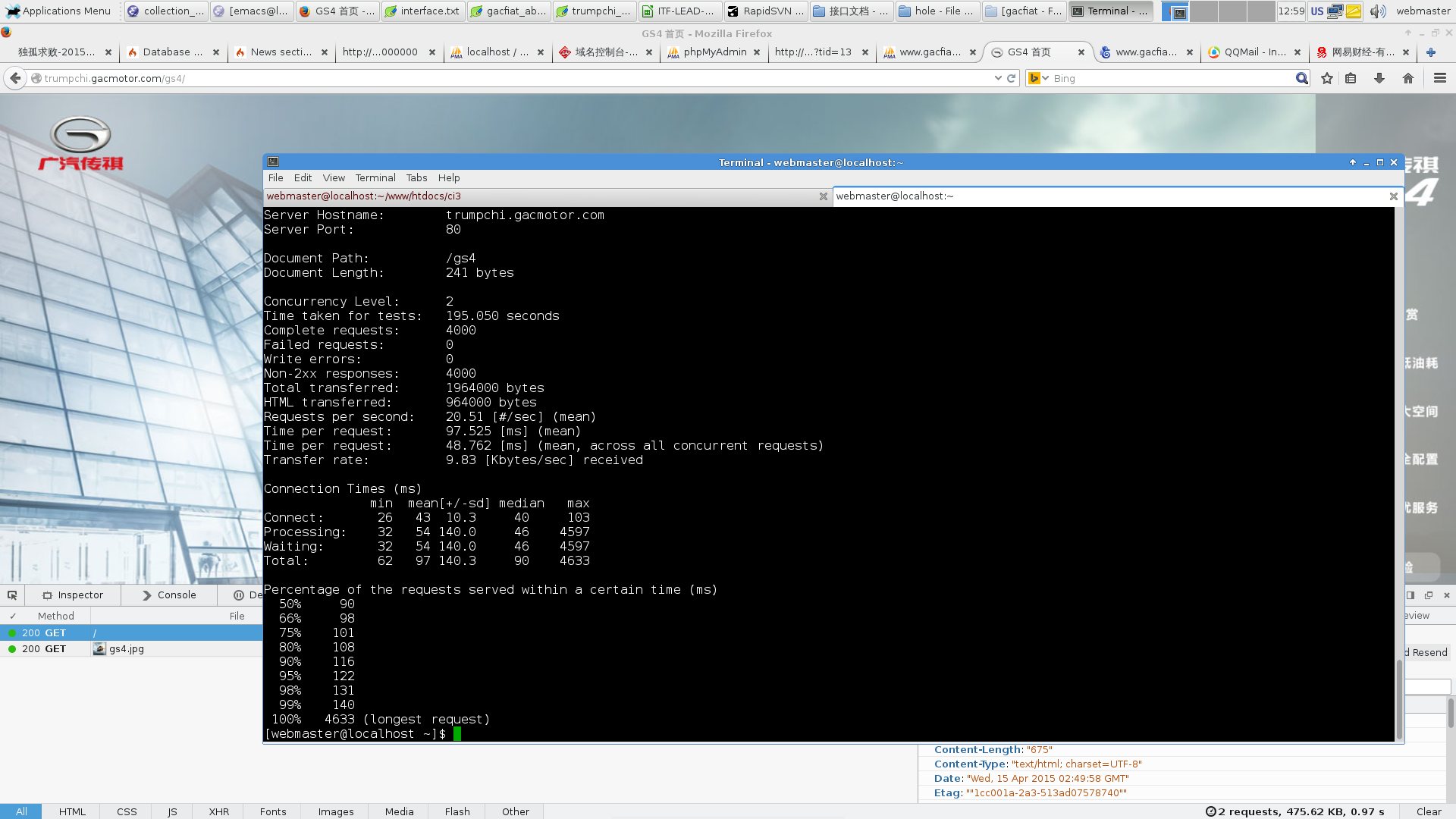Select the ci3 terminal tab
The image size is (1456, 819).
click(x=548, y=196)
